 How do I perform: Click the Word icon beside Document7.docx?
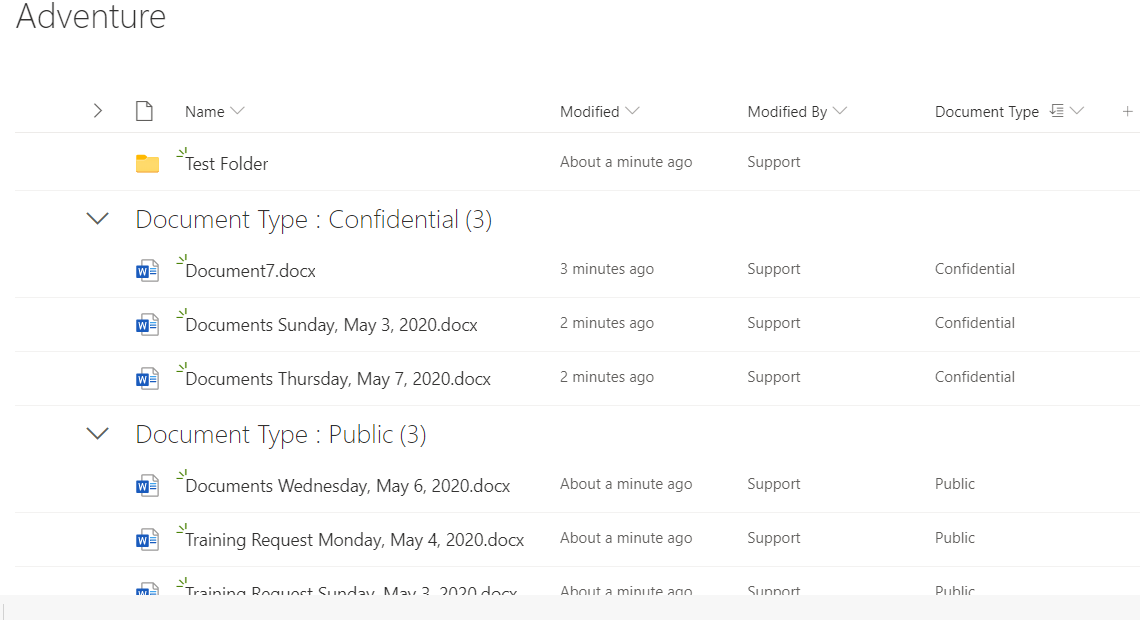point(148,271)
